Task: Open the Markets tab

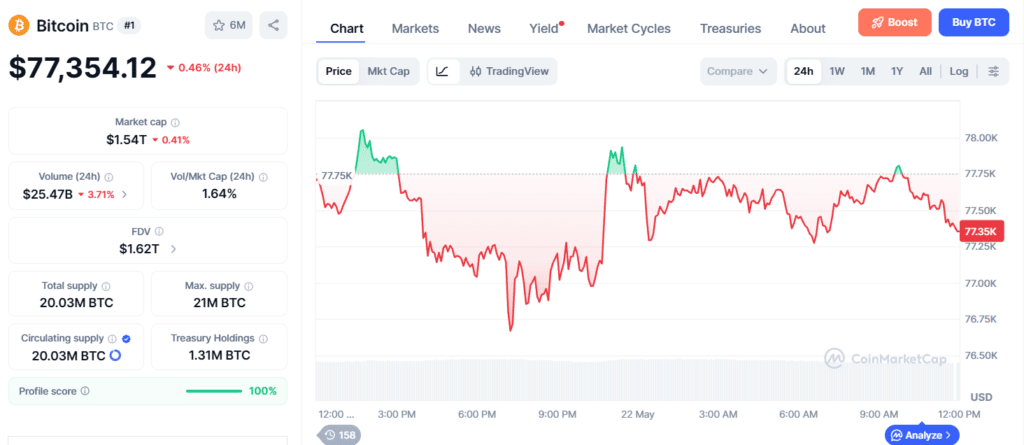Action: 415,28
